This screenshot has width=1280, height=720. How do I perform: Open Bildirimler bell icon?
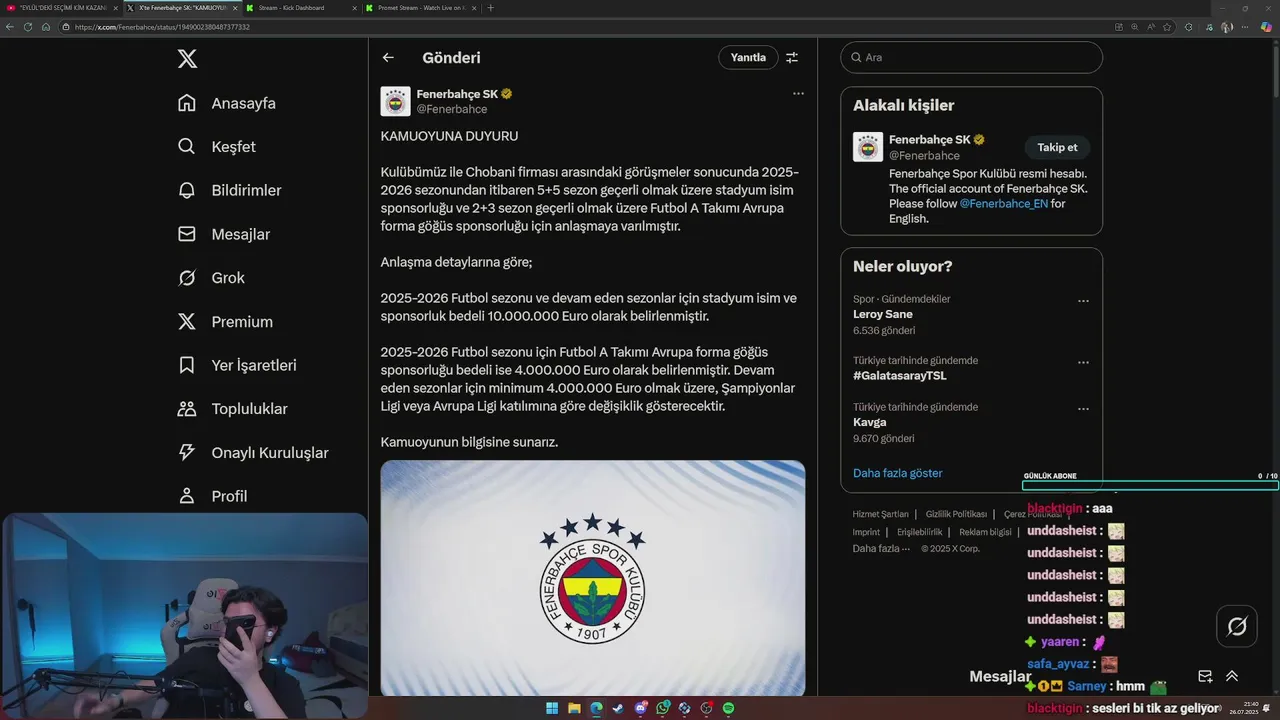click(x=186, y=190)
